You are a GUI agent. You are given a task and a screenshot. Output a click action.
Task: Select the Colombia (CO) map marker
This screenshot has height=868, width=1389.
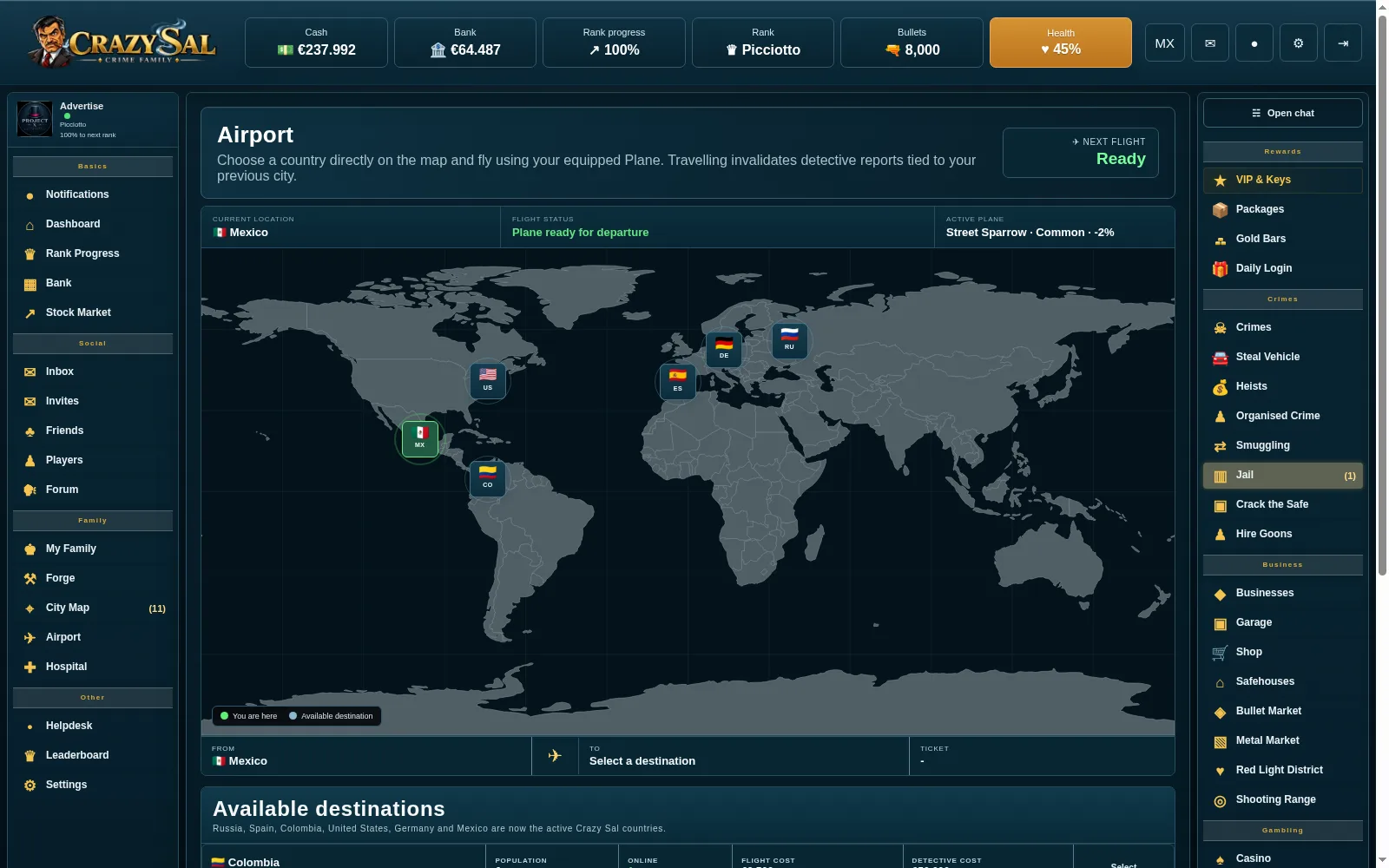[487, 477]
